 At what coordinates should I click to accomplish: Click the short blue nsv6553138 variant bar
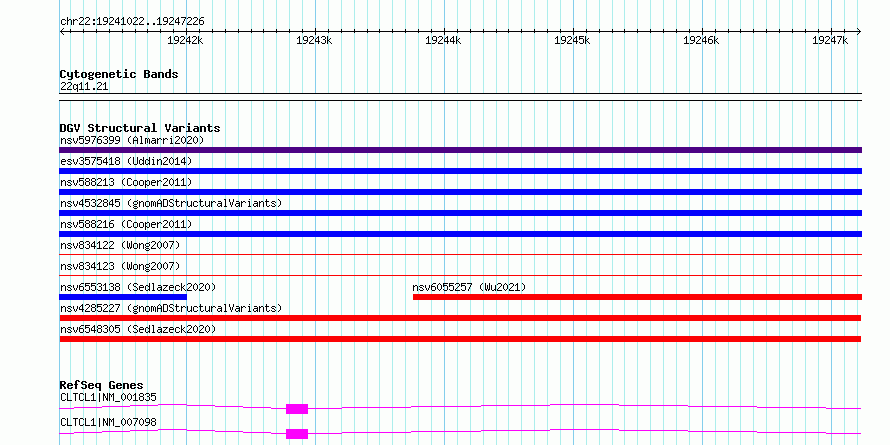pyautogui.click(x=123, y=297)
